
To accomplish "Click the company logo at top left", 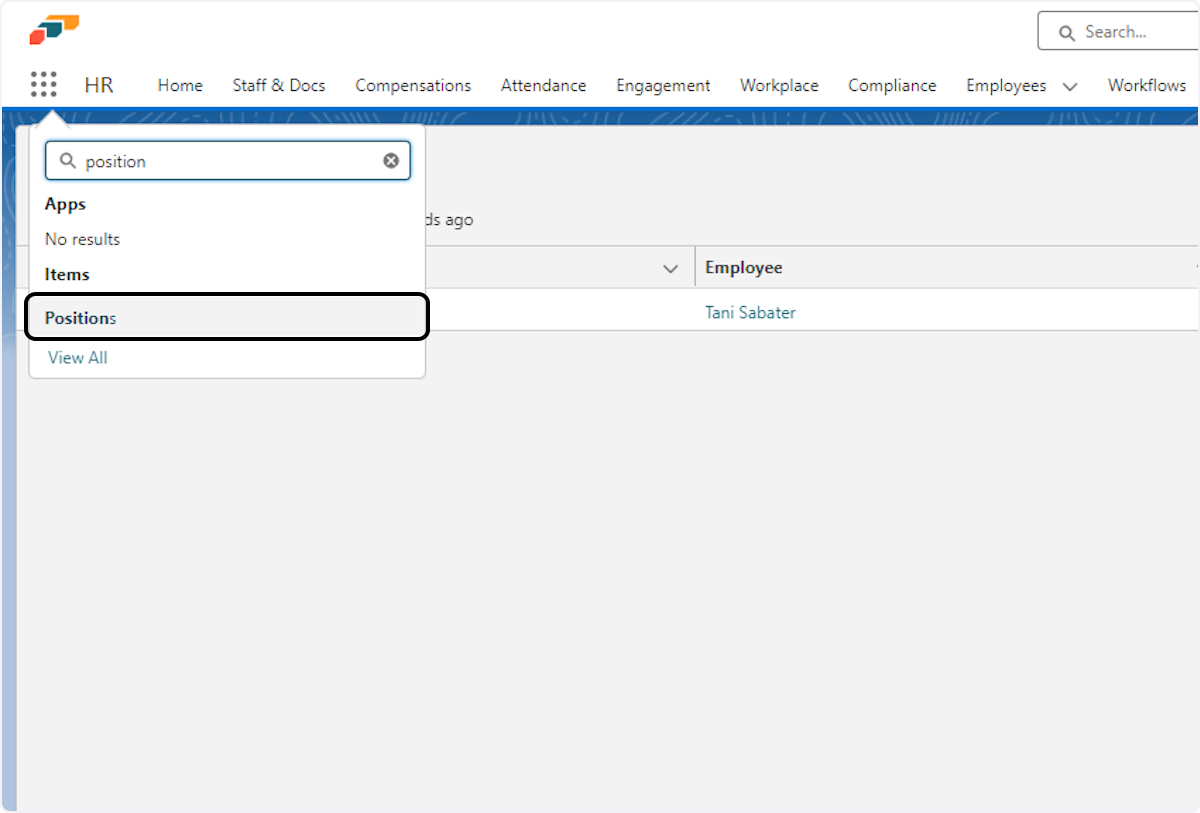I will [x=54, y=30].
